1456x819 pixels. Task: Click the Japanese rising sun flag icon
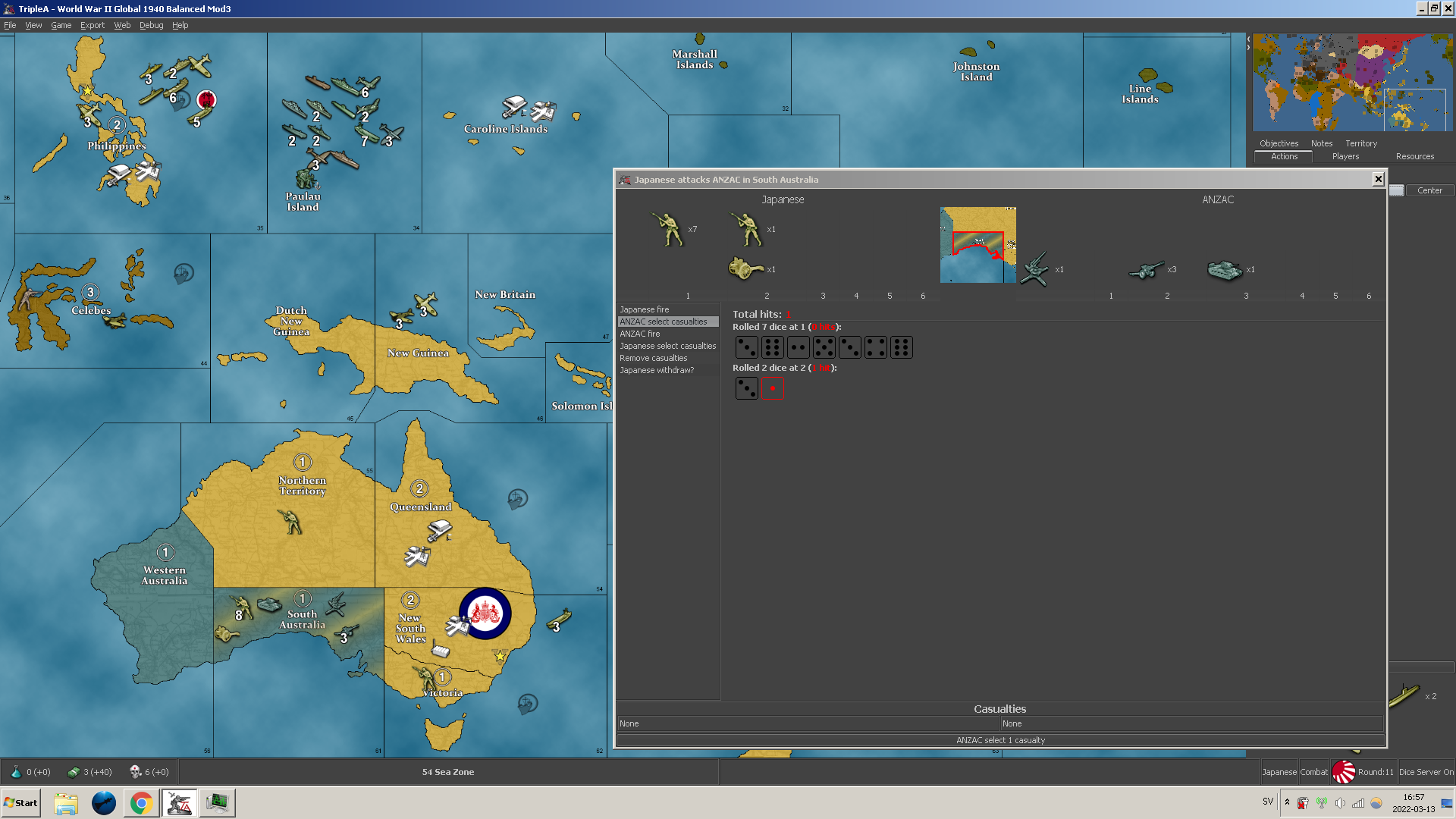click(x=1343, y=772)
